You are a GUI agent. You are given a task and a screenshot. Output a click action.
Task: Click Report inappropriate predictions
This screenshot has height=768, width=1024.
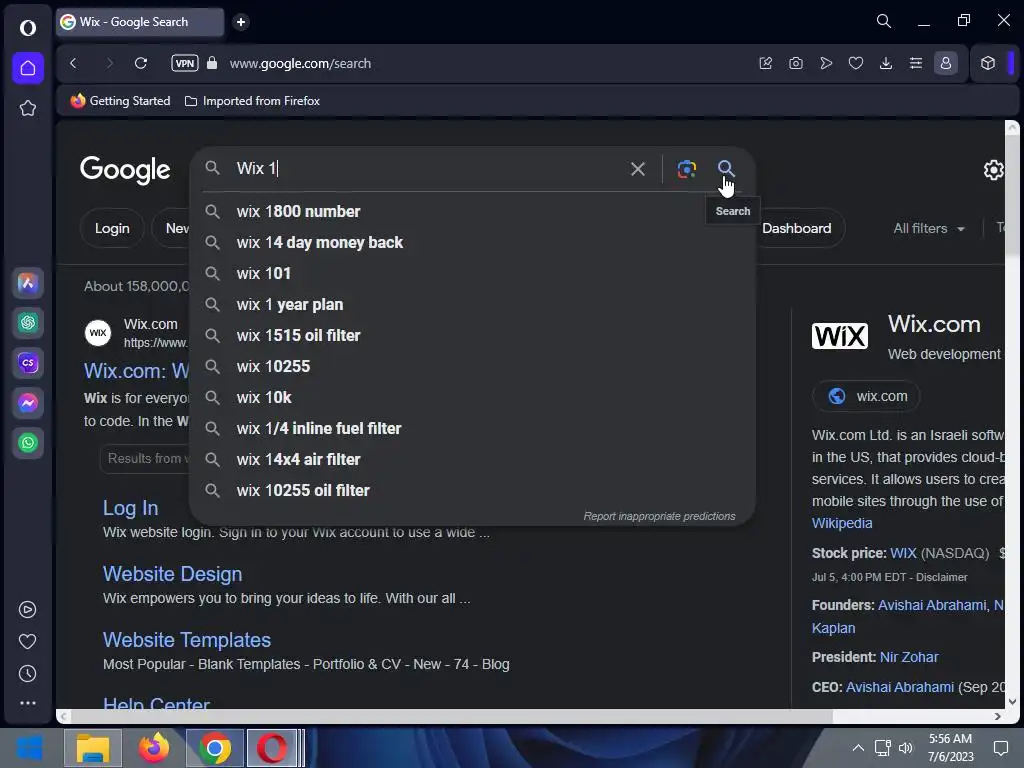coord(659,516)
